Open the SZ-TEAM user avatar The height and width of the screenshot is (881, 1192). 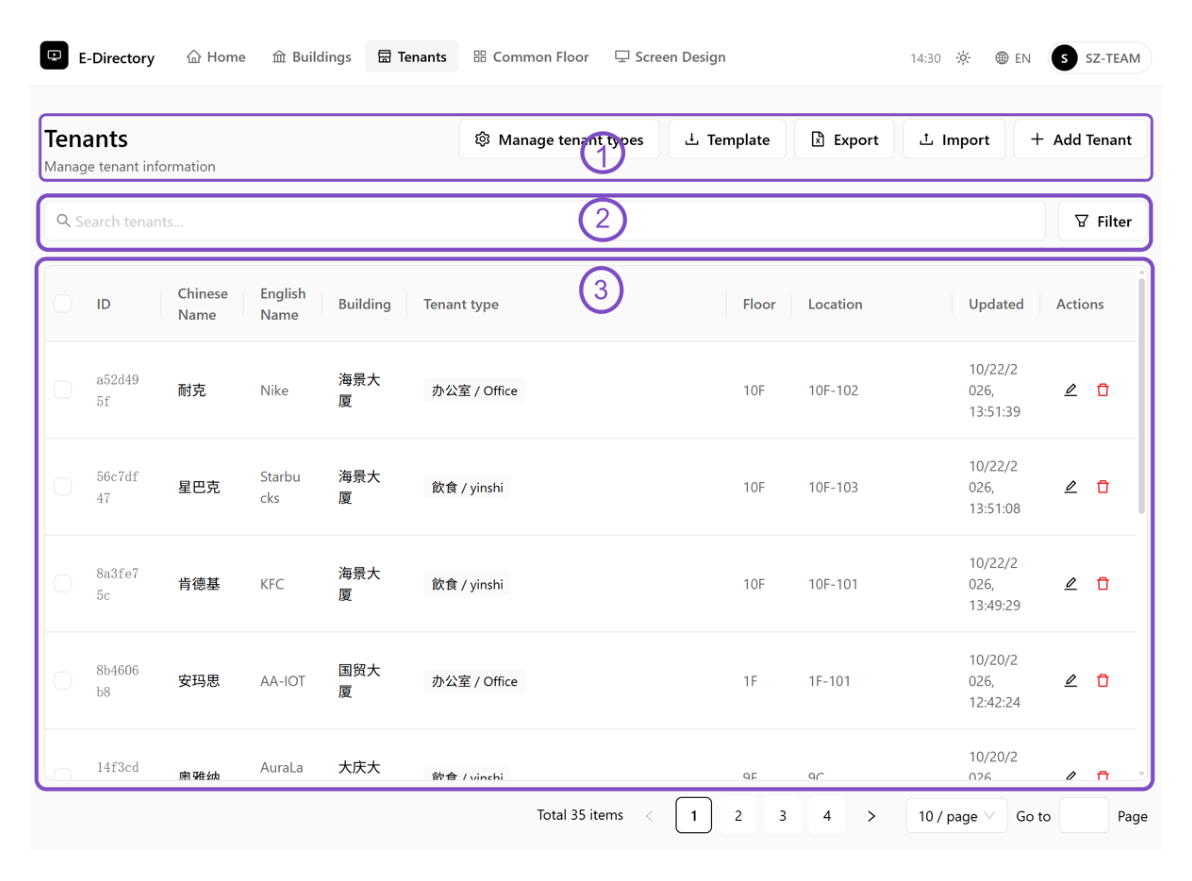(x=1064, y=58)
